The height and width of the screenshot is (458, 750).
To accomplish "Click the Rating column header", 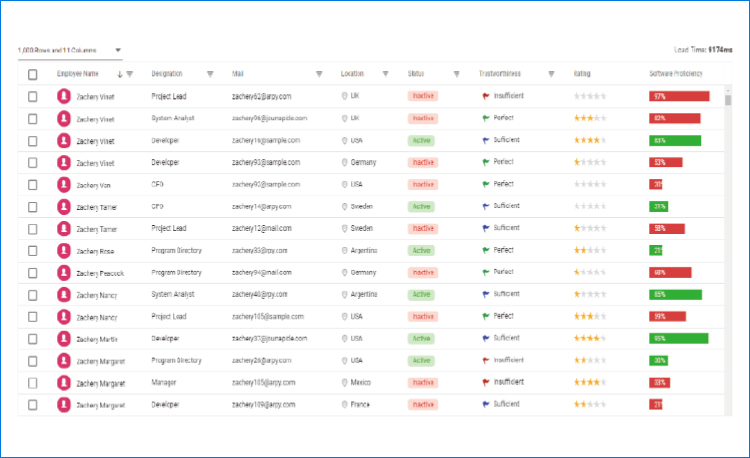I will 582,74.
